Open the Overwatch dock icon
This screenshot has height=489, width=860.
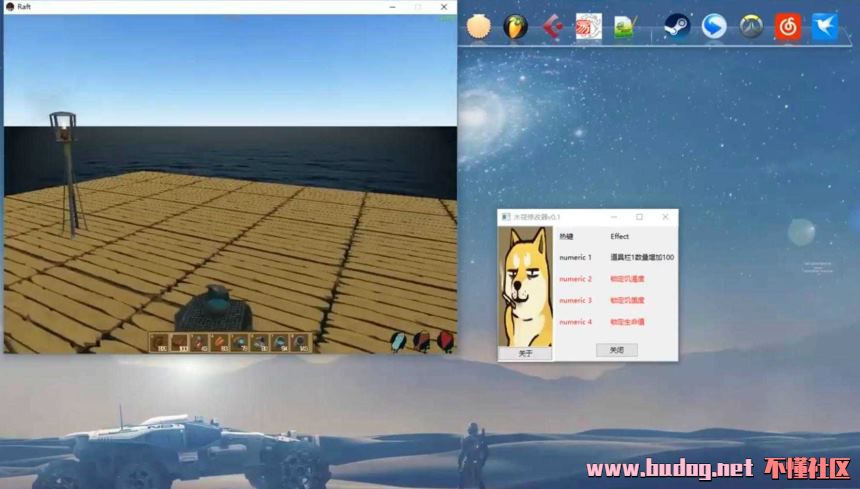(751, 26)
